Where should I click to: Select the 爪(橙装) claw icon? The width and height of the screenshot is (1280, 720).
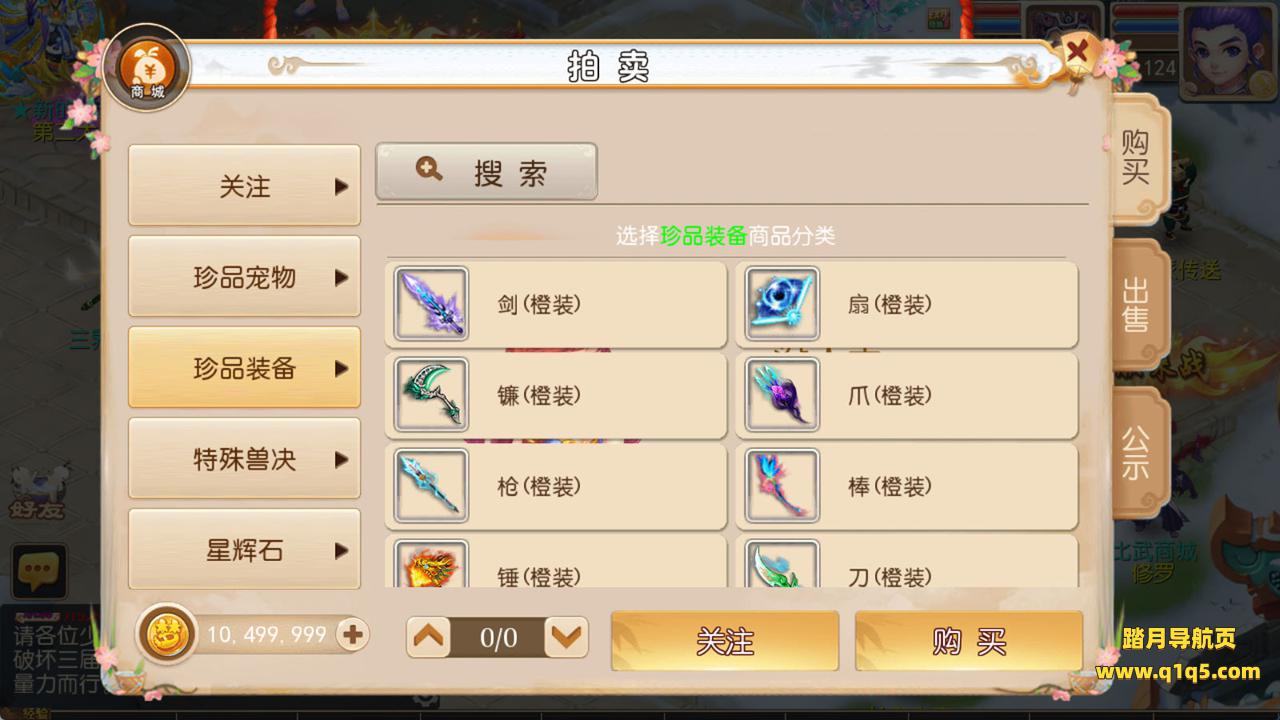point(782,395)
